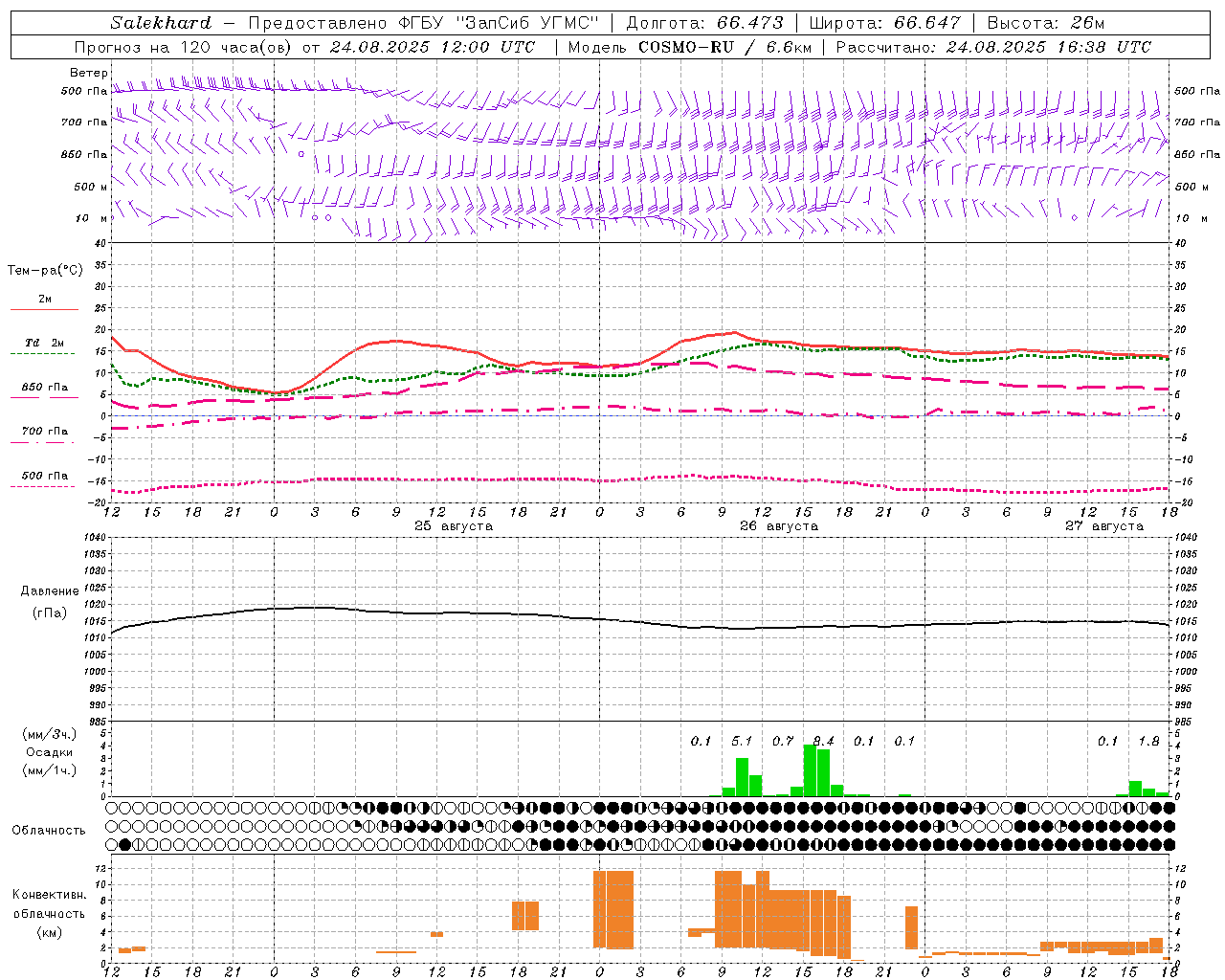1225x980 pixels.
Task: Click the Долгота: 66.473 value
Action: tap(704, 23)
